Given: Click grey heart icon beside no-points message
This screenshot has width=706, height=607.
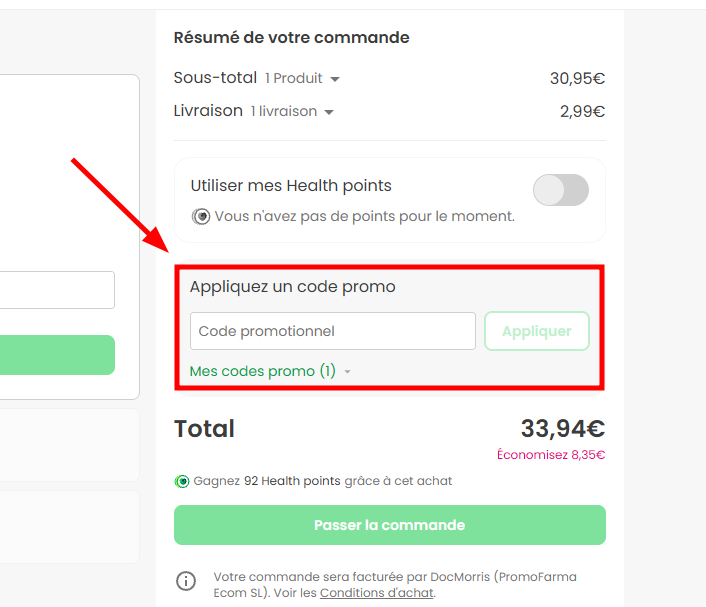Looking at the screenshot, I should point(201,216).
